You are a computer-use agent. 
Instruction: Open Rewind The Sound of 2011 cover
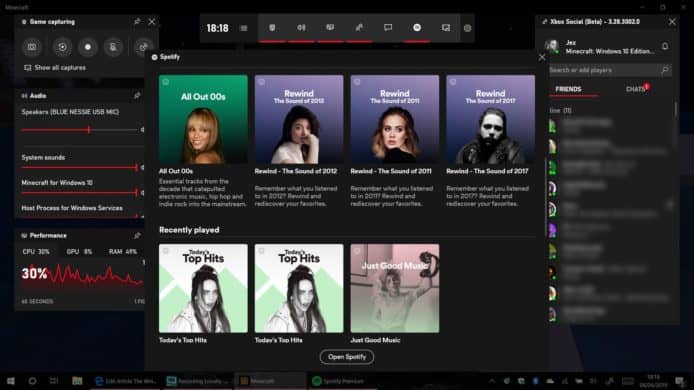pos(395,119)
